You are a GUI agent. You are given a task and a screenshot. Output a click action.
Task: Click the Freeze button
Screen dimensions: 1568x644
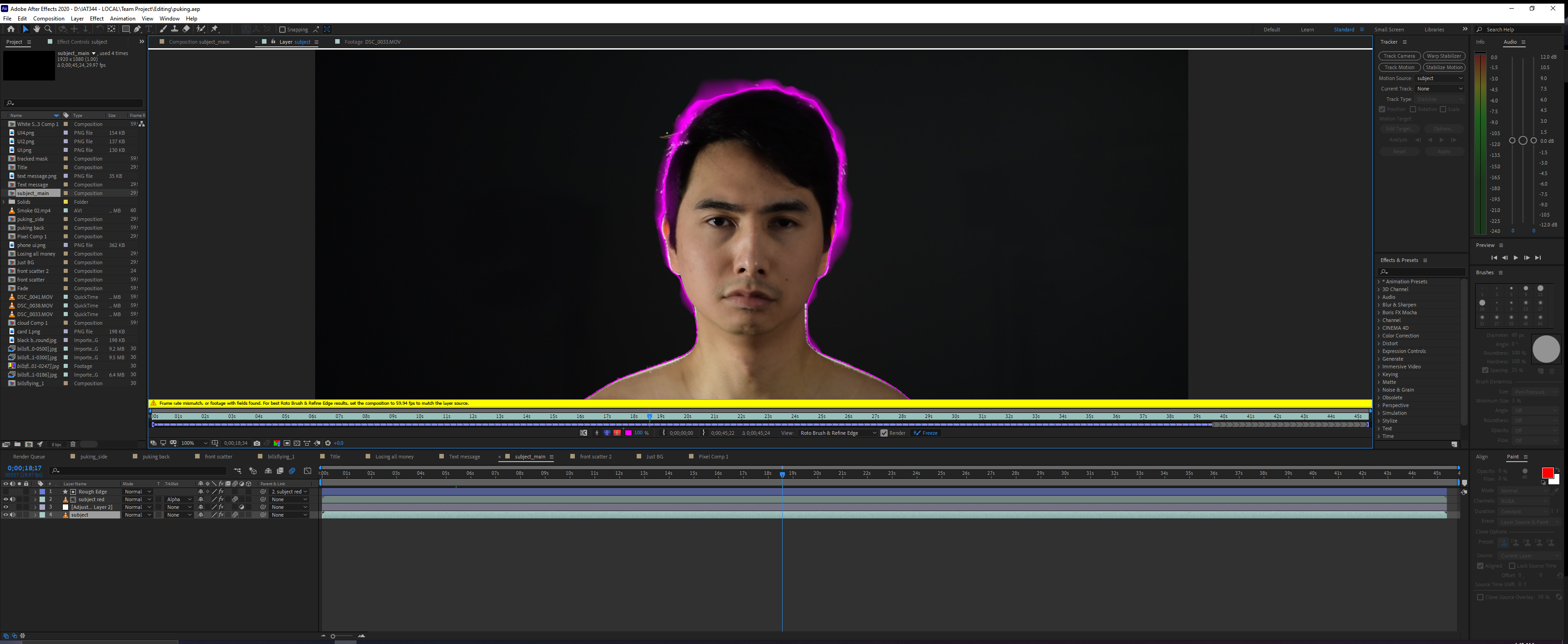[x=926, y=433]
